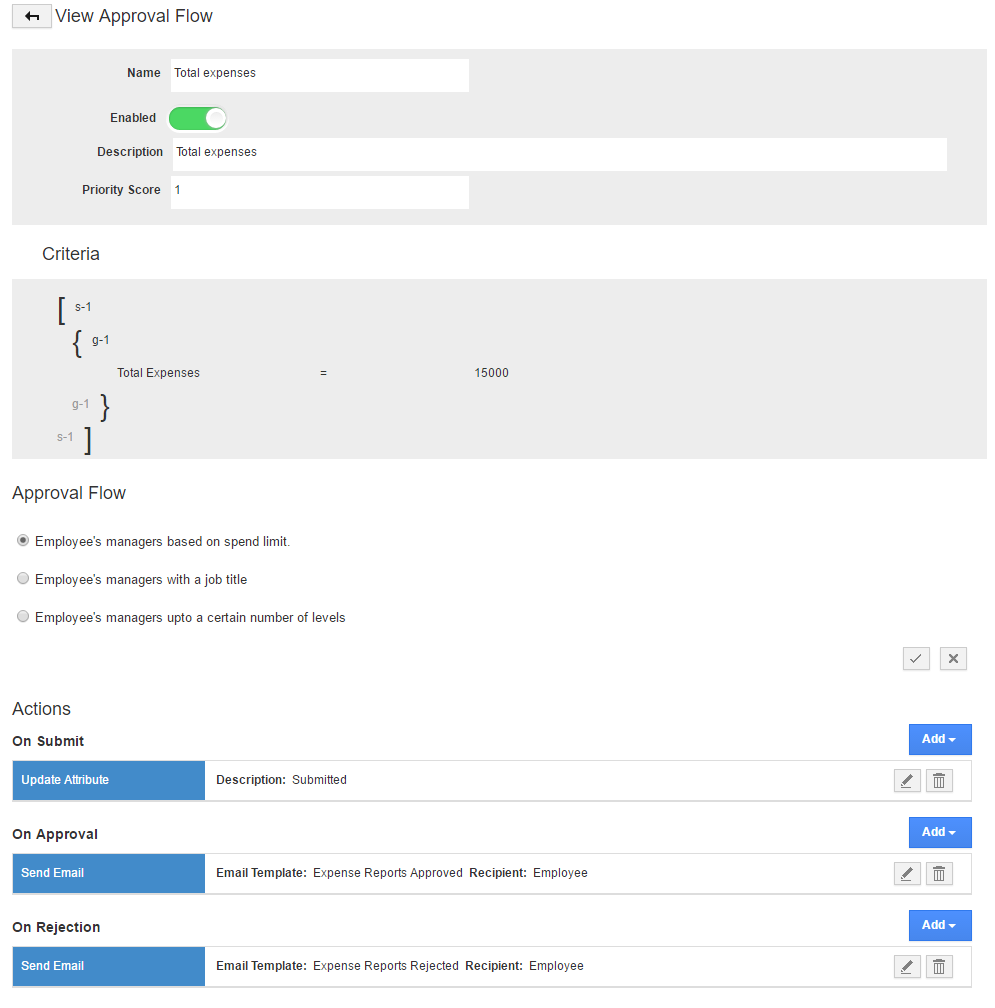Viewport: 995px width, 1008px height.
Task: Delete the Expense Reports Approved email action
Action: [939, 874]
